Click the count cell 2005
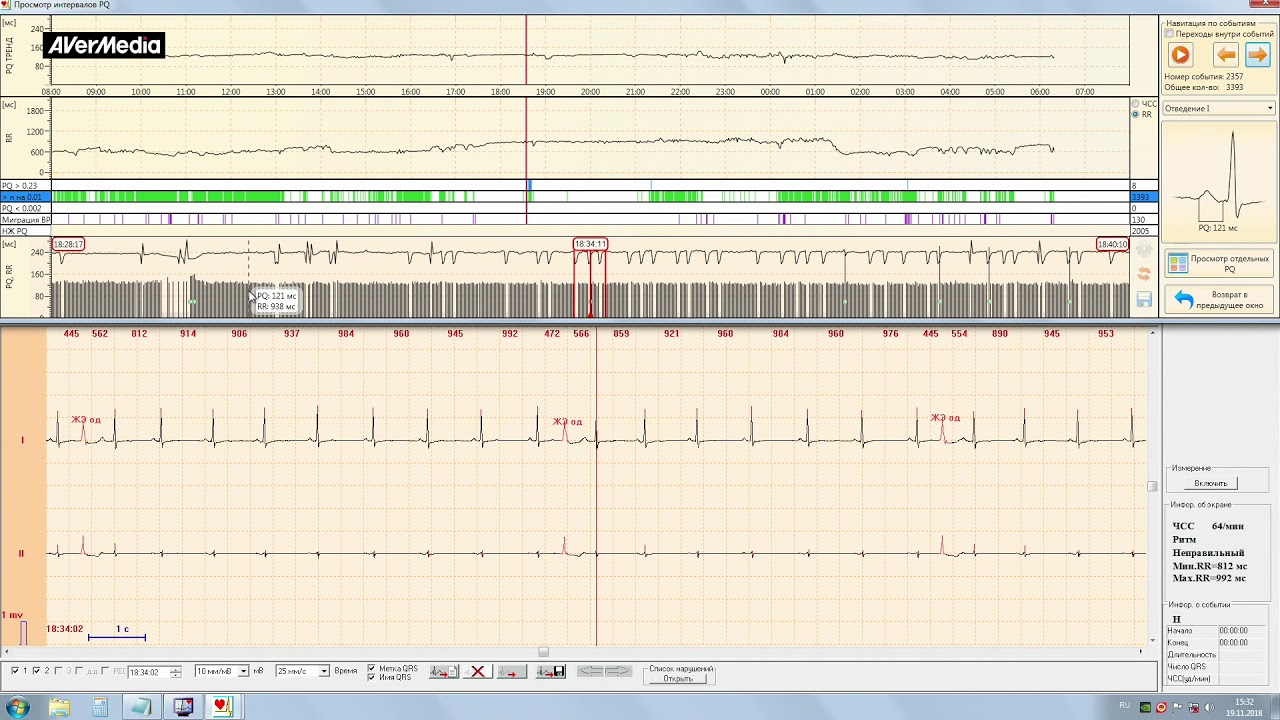Screen dimensions: 1280x720 1144,231
